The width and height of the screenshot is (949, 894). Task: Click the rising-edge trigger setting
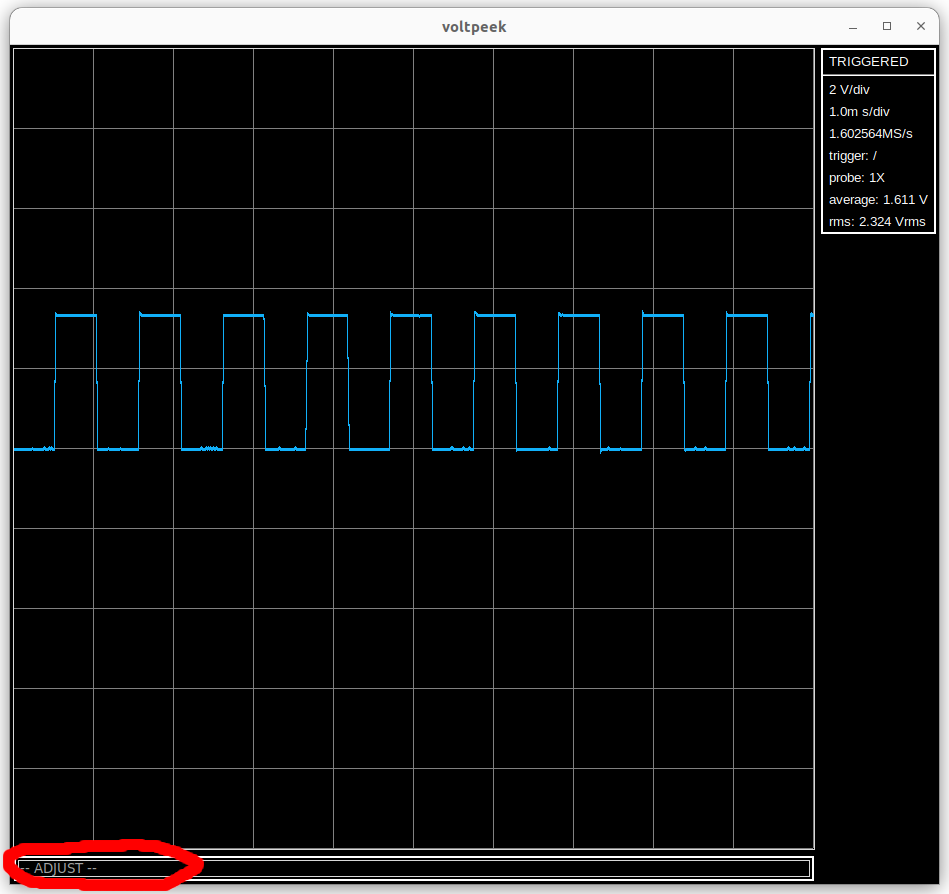853,156
